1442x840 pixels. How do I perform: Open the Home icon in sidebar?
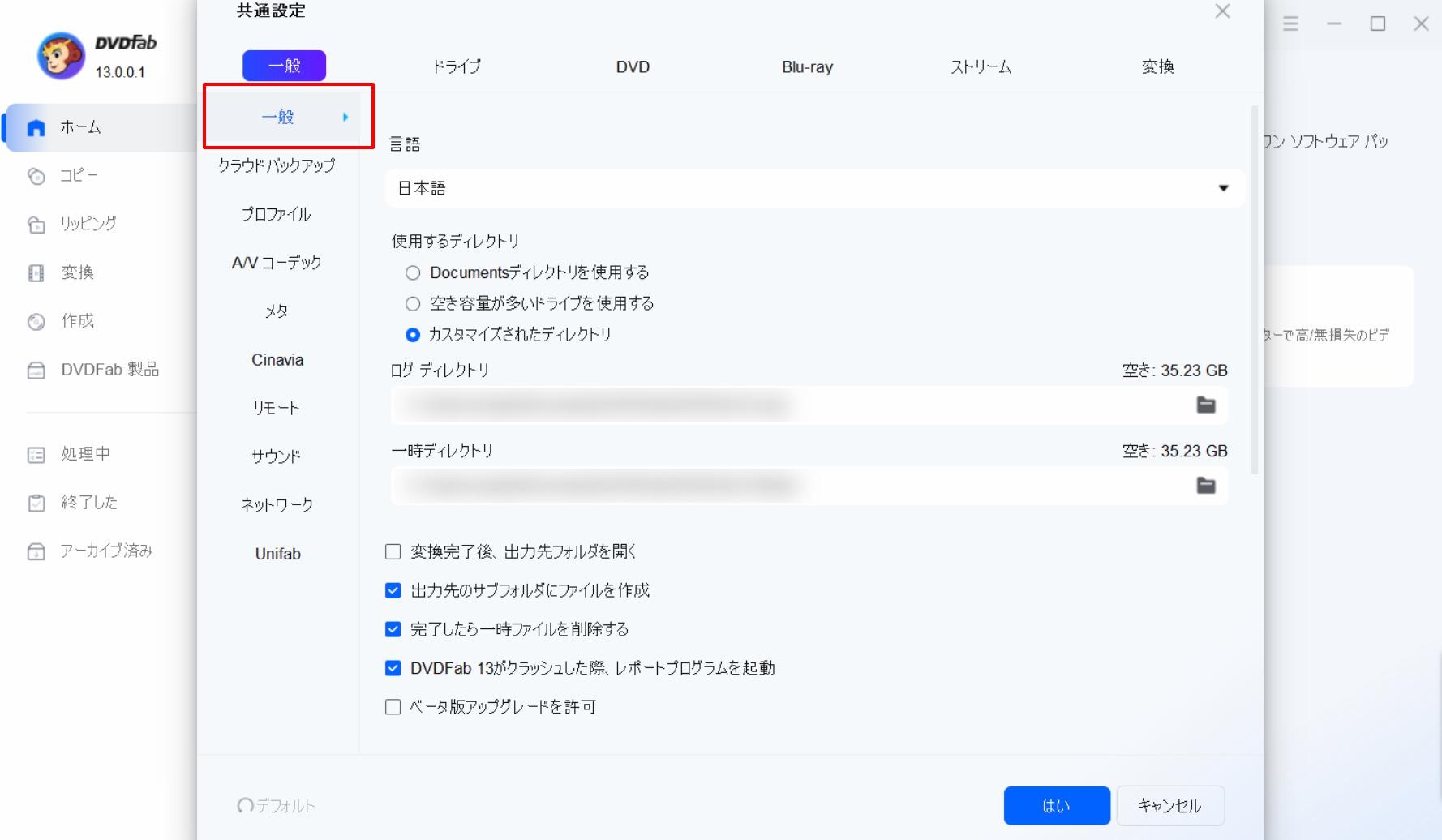[x=36, y=128]
